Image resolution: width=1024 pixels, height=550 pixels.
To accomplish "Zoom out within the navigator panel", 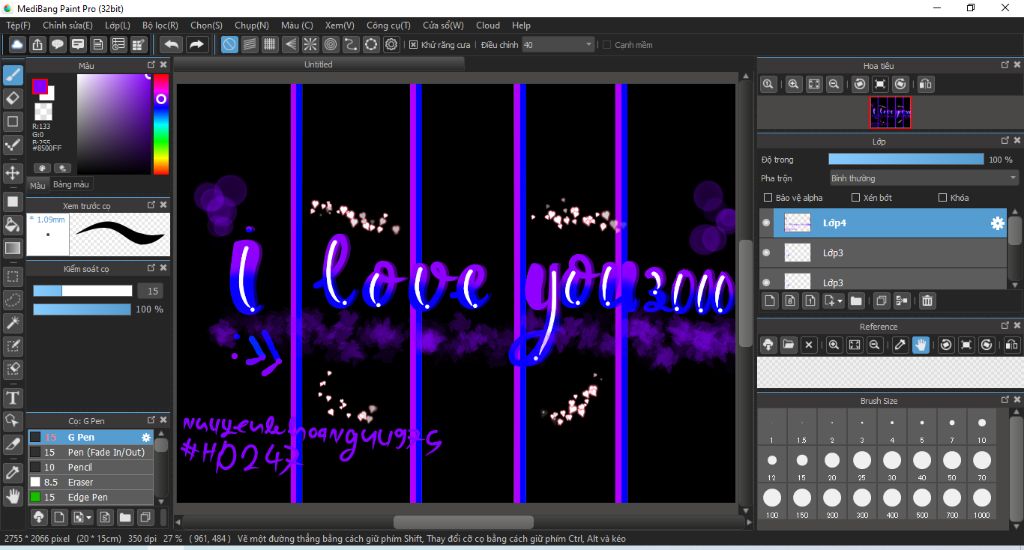I will 834,84.
